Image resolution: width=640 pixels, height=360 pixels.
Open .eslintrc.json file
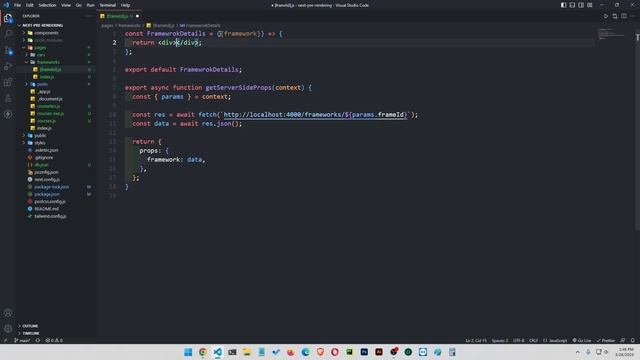pyautogui.click(x=46, y=150)
